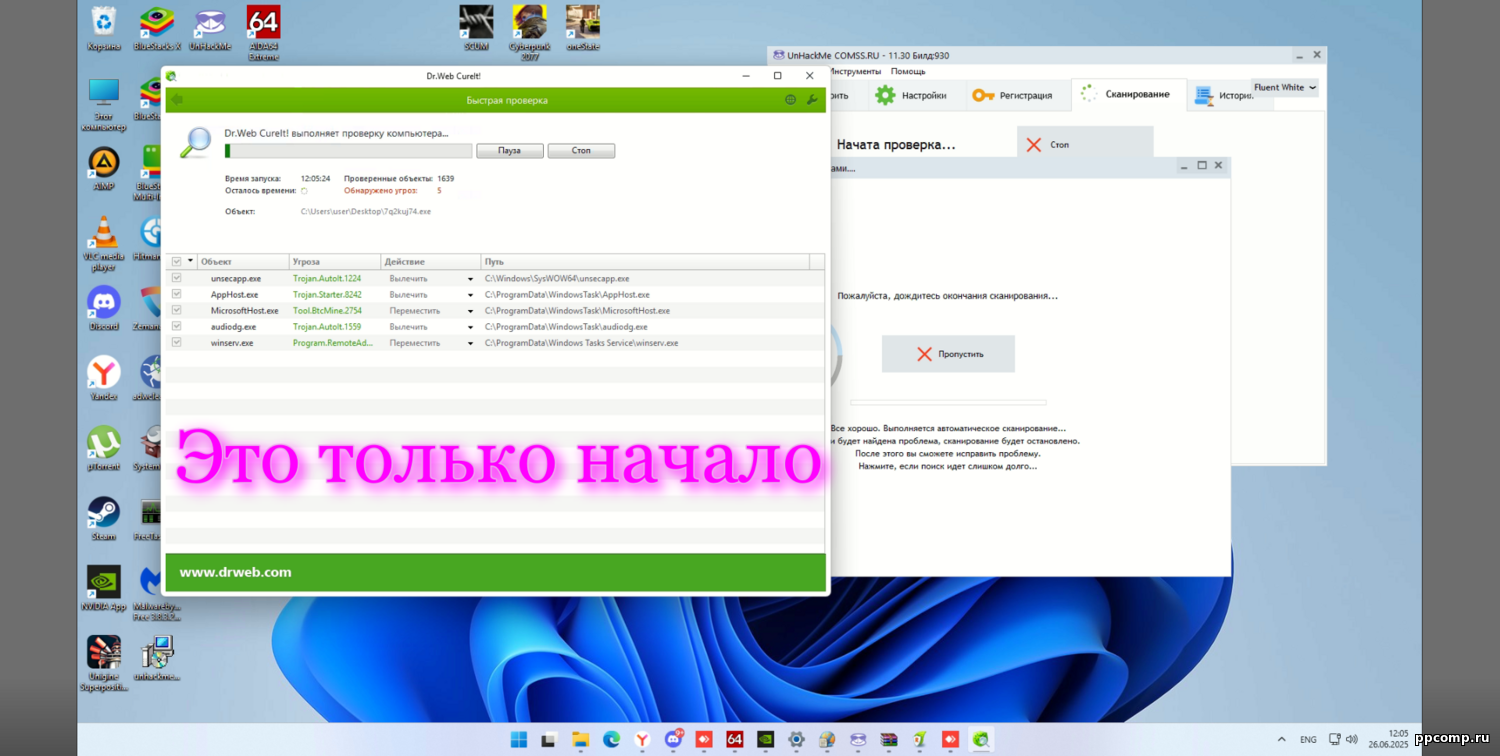Click the Стоп button in Dr.Web

coord(581,150)
